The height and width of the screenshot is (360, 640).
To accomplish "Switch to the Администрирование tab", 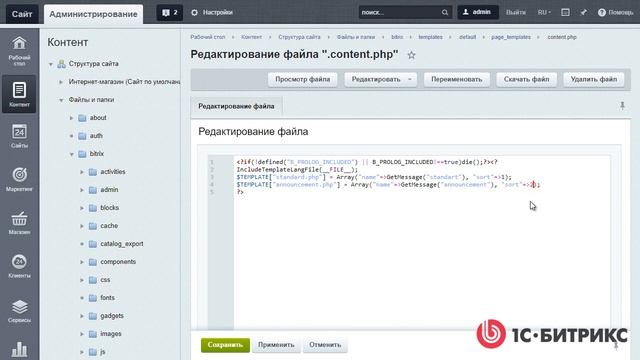I will (93, 14).
